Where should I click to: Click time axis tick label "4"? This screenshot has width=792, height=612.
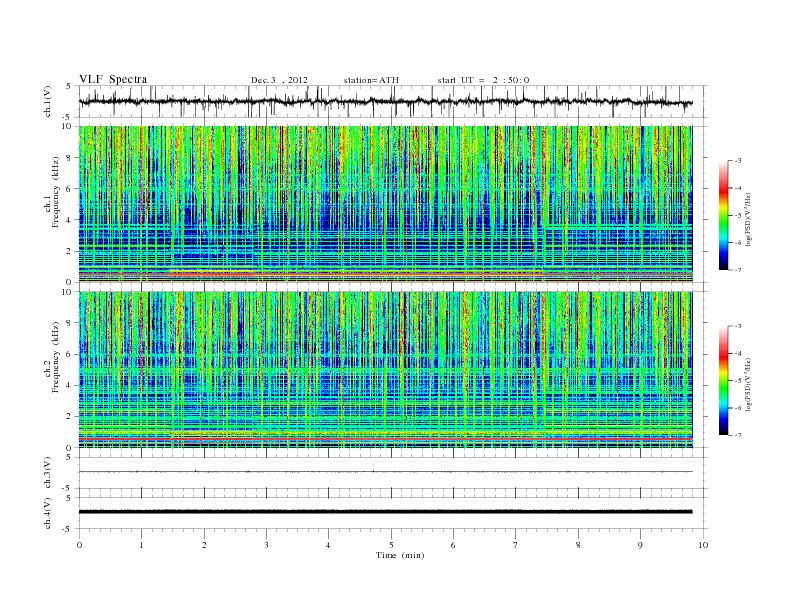[328, 545]
